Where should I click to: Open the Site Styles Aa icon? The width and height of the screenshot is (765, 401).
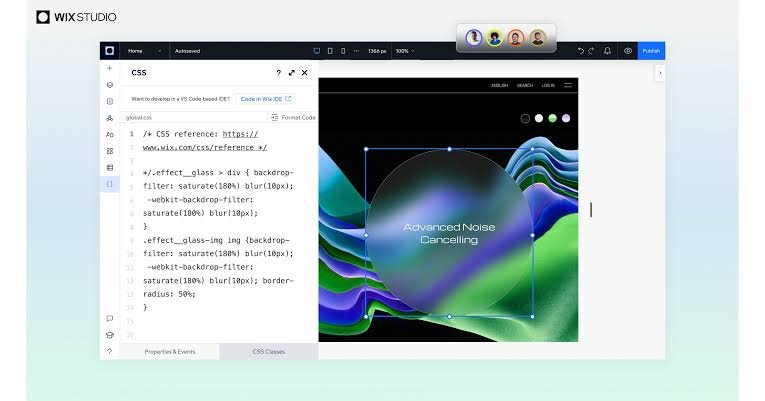[110, 135]
